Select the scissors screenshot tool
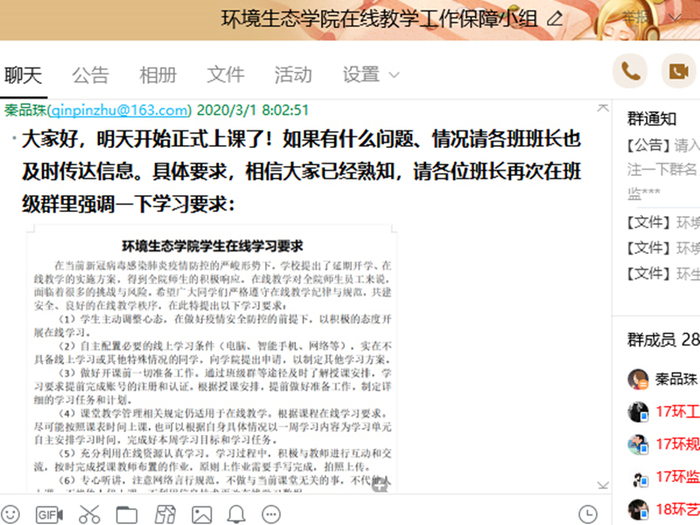700x525 pixels. click(x=89, y=515)
